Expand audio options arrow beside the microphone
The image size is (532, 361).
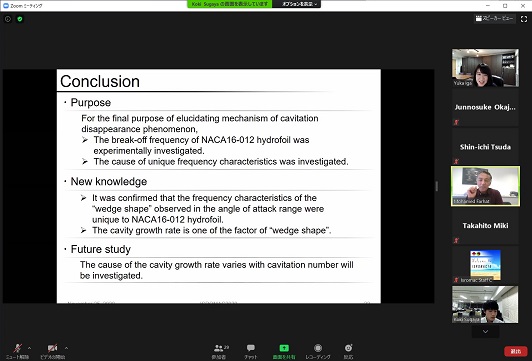[29, 348]
